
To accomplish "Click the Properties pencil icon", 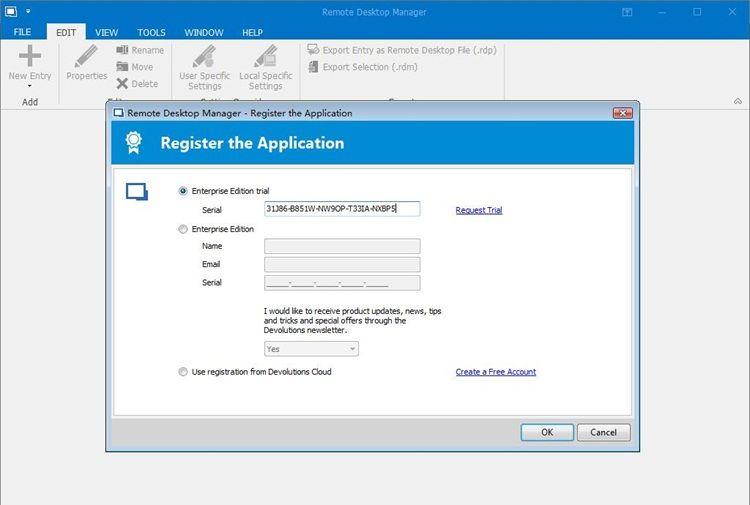I will coord(86,56).
